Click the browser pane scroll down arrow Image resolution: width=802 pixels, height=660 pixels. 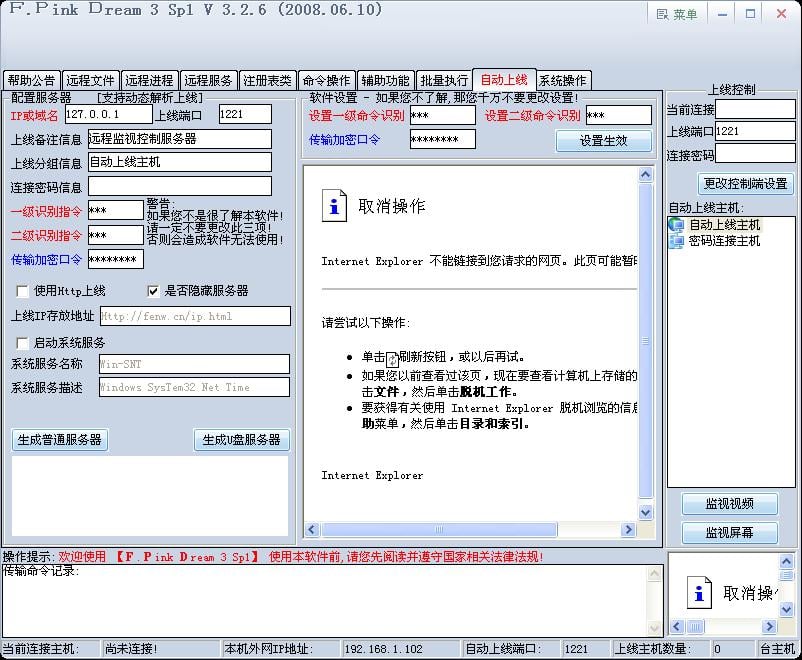click(x=646, y=512)
